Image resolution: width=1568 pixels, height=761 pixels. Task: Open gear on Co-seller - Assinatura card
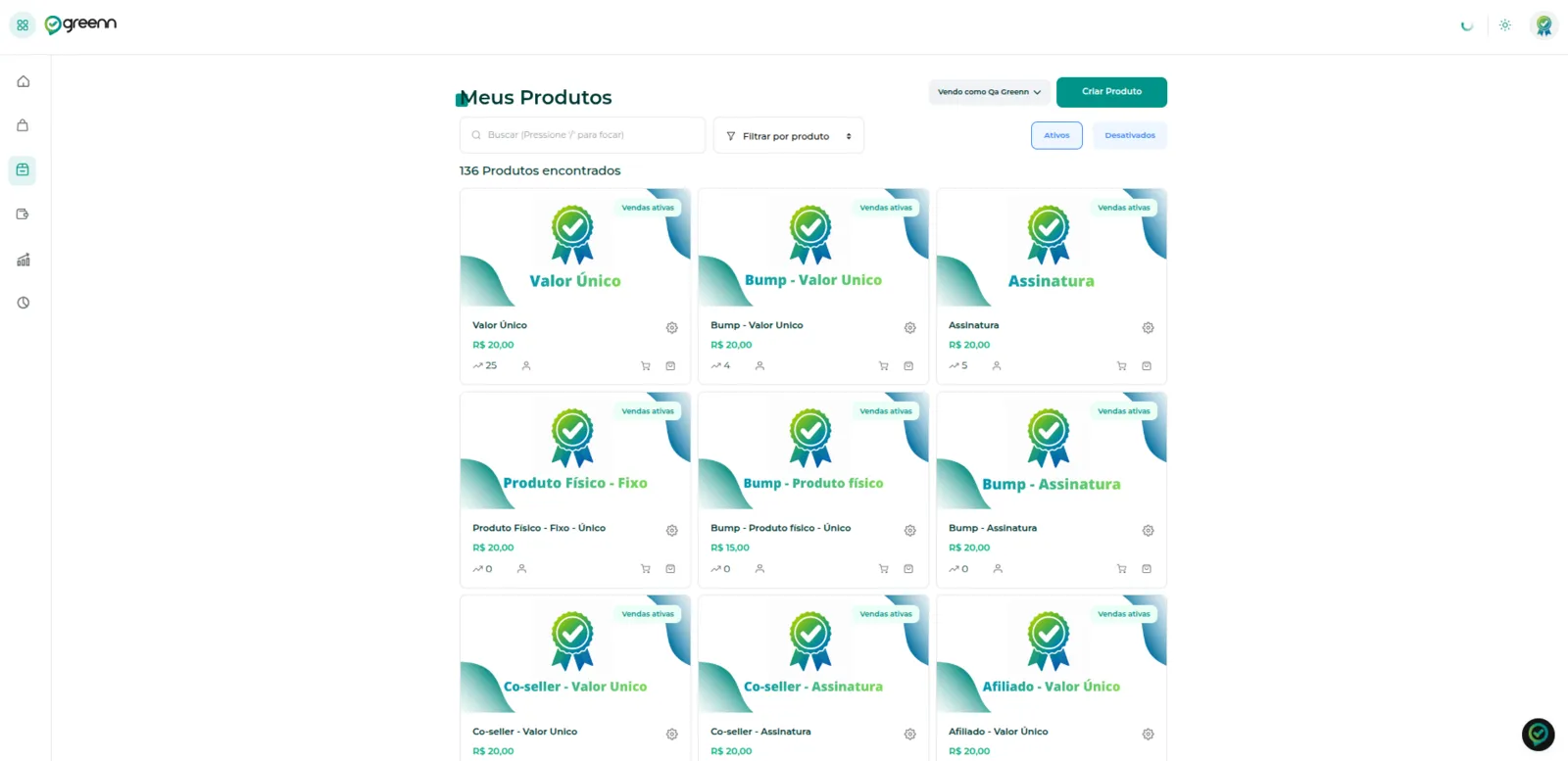point(910,735)
